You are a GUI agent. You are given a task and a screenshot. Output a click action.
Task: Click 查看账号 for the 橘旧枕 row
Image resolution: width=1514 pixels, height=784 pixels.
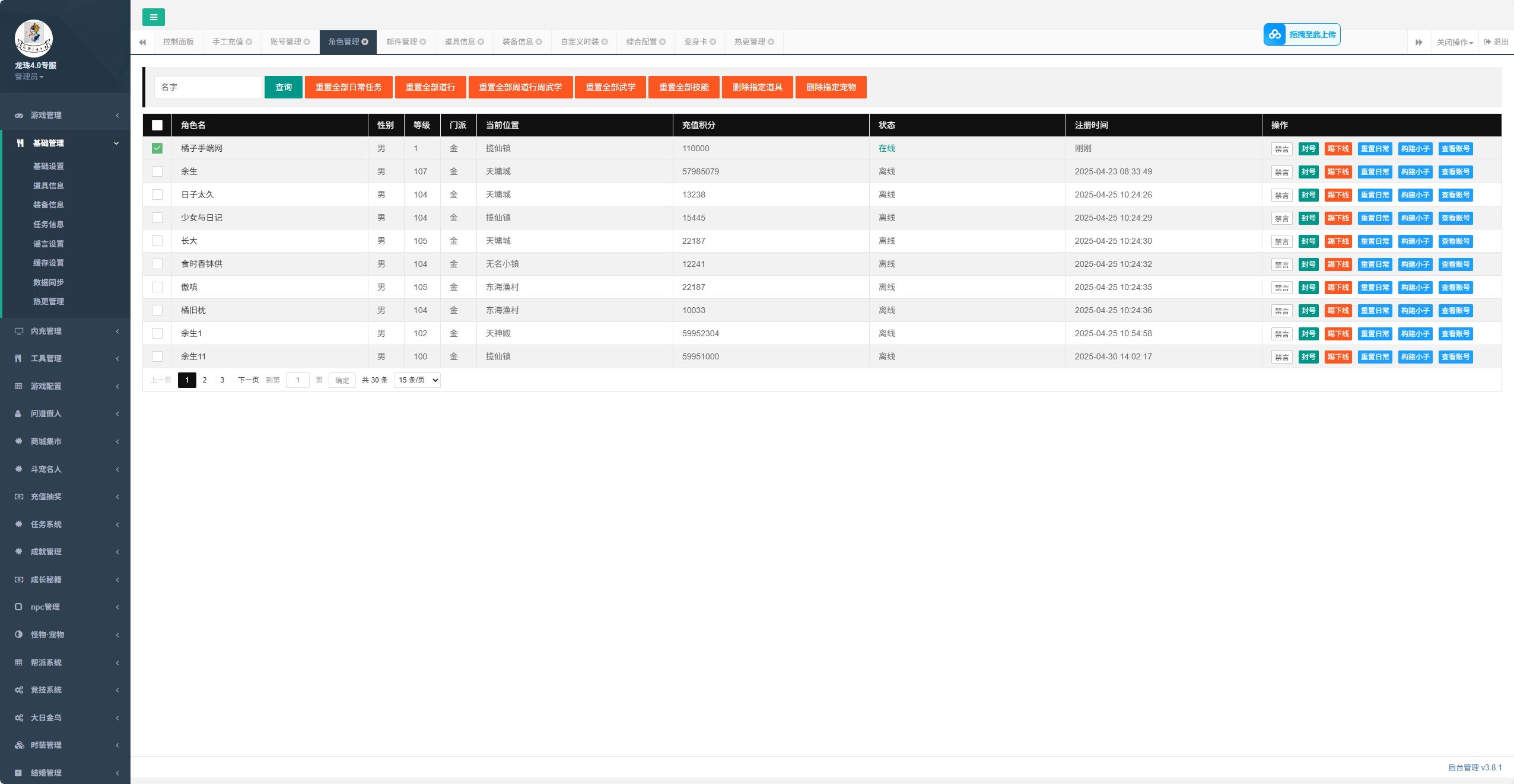1456,311
